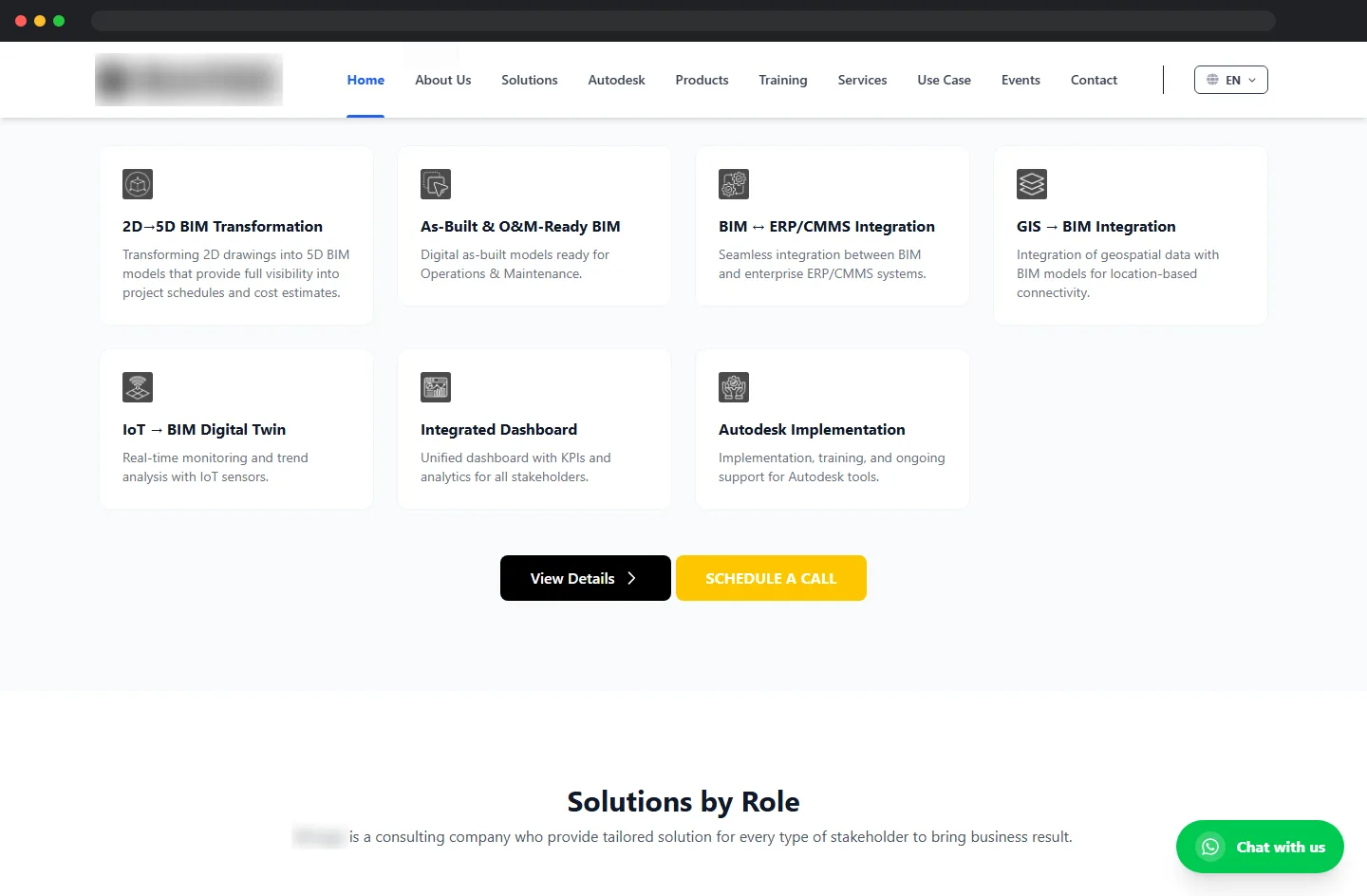Click the 2D→5D BIM Transformation title
Viewport: 1367px width, 896px height.
click(x=222, y=226)
